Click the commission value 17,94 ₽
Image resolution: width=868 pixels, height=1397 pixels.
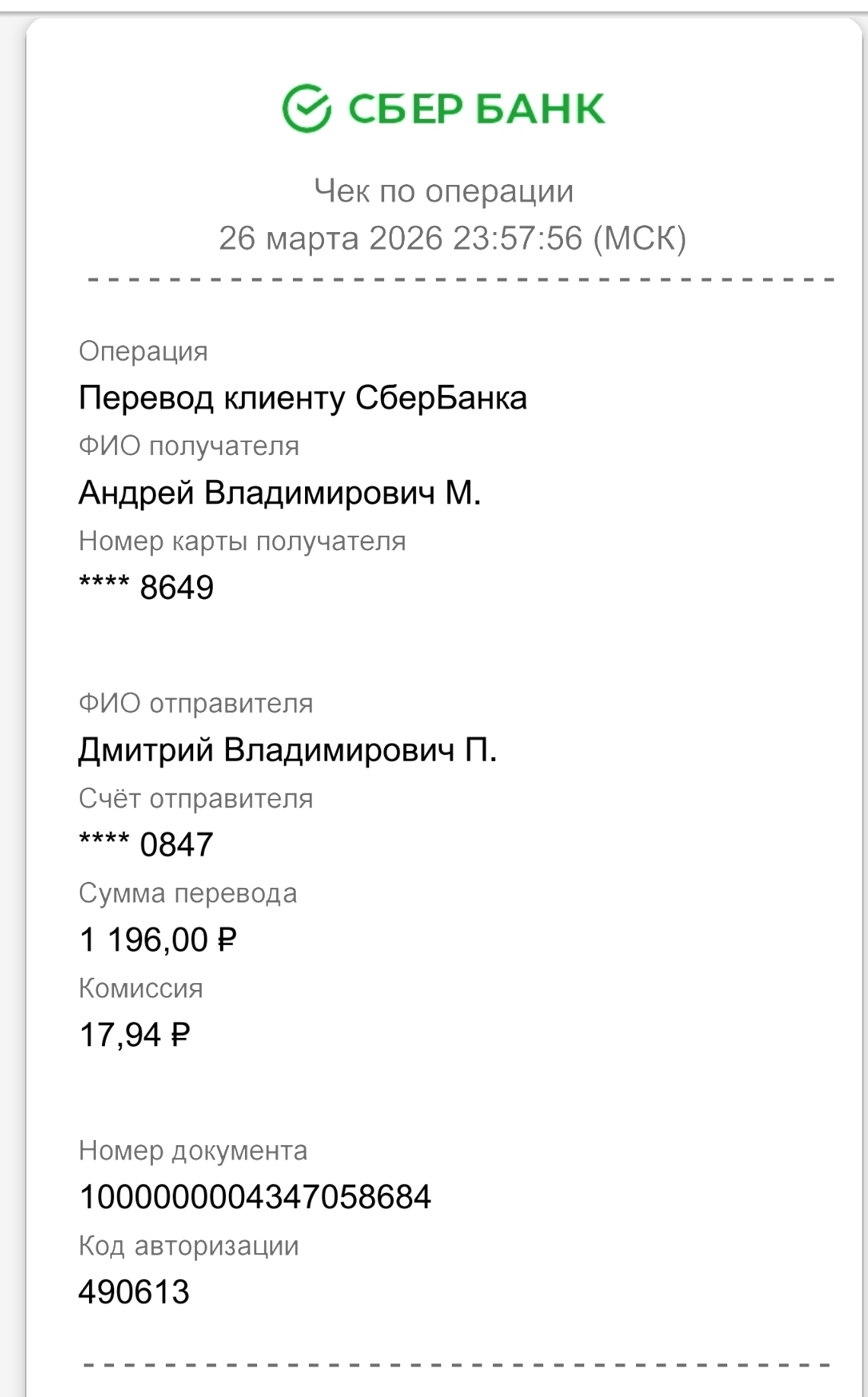click(x=135, y=1035)
